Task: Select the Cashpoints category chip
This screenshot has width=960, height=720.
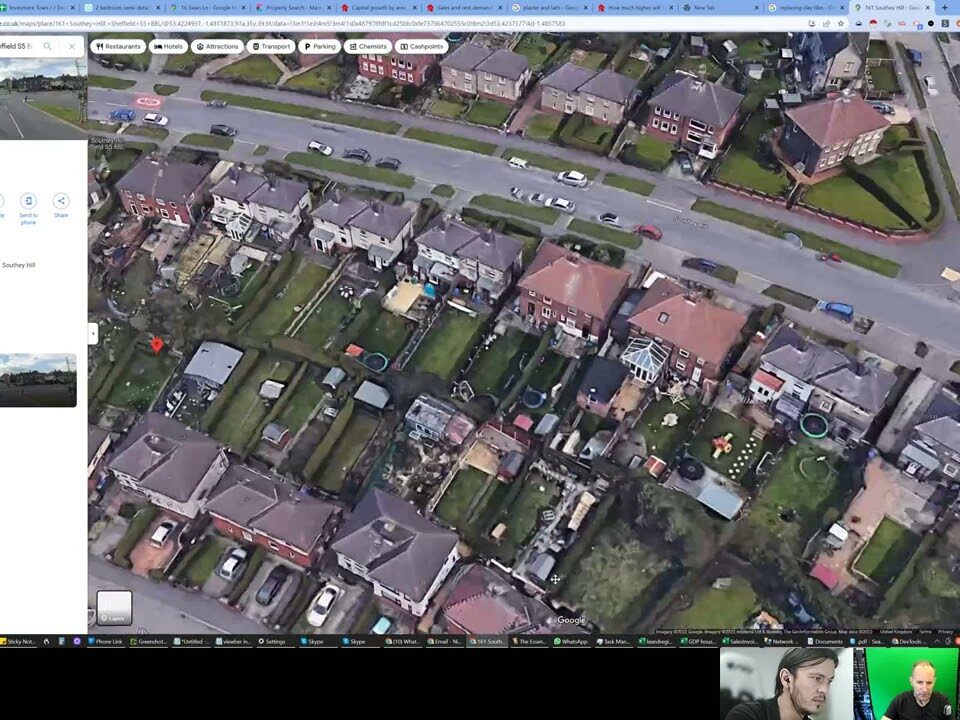Action: (x=421, y=46)
